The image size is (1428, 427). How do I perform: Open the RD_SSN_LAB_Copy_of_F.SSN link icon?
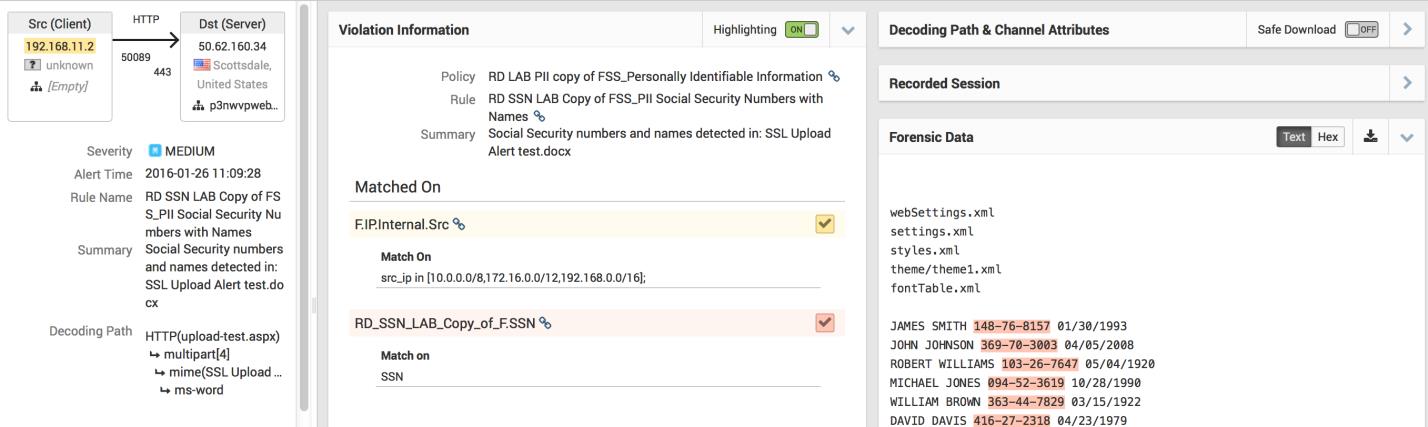[545, 323]
